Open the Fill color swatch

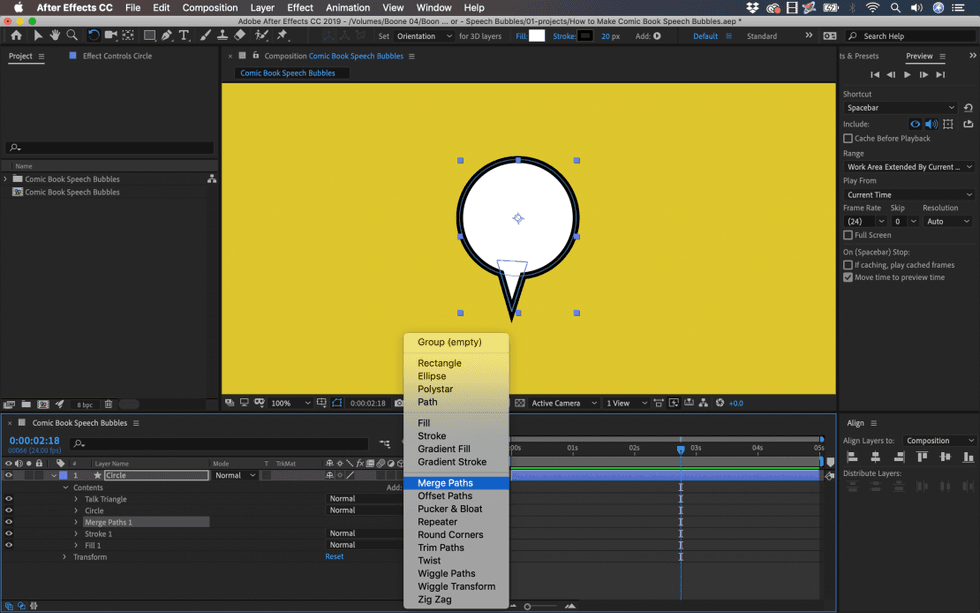[x=537, y=36]
